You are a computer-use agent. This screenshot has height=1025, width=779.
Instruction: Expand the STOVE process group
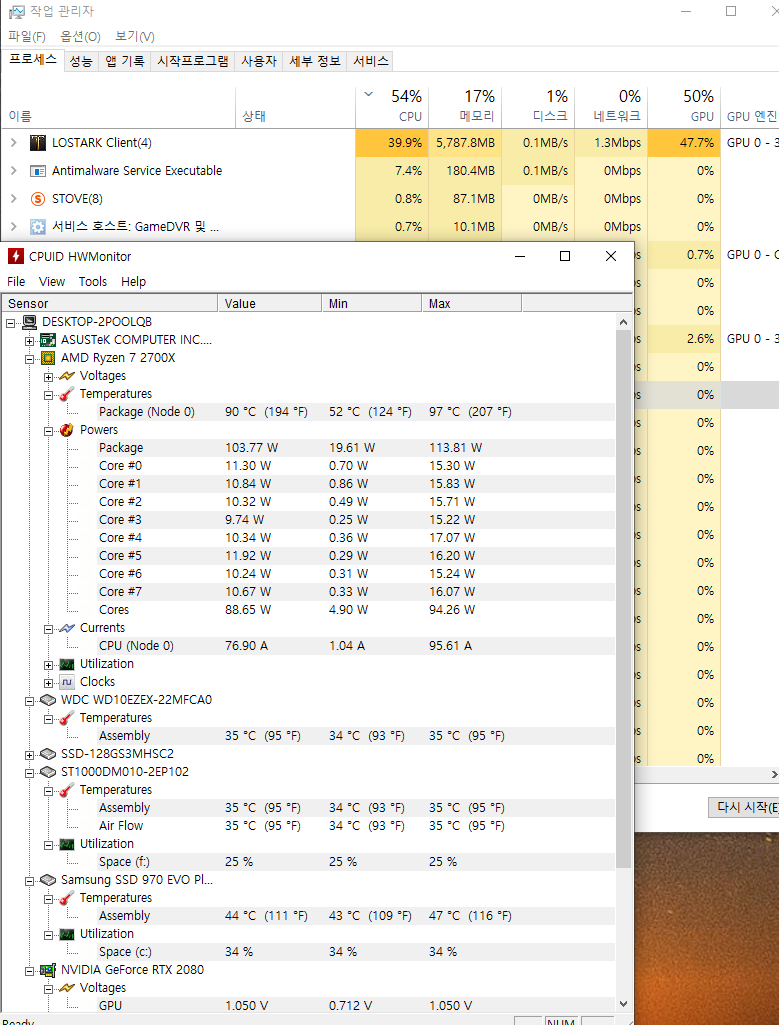tap(14, 199)
